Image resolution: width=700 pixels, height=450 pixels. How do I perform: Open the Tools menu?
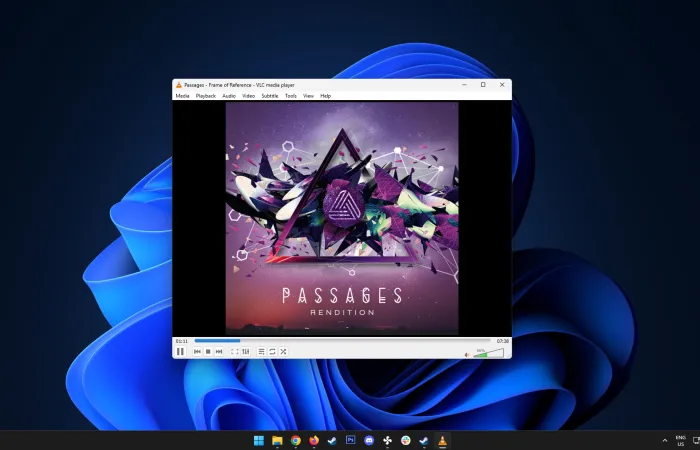click(291, 96)
